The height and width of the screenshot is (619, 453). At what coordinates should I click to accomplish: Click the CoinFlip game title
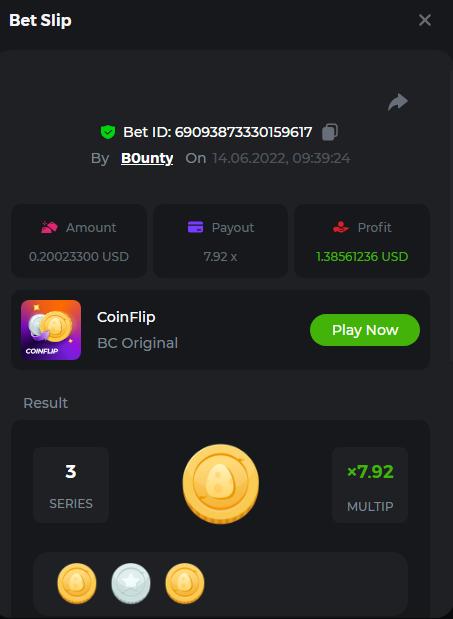(126, 317)
